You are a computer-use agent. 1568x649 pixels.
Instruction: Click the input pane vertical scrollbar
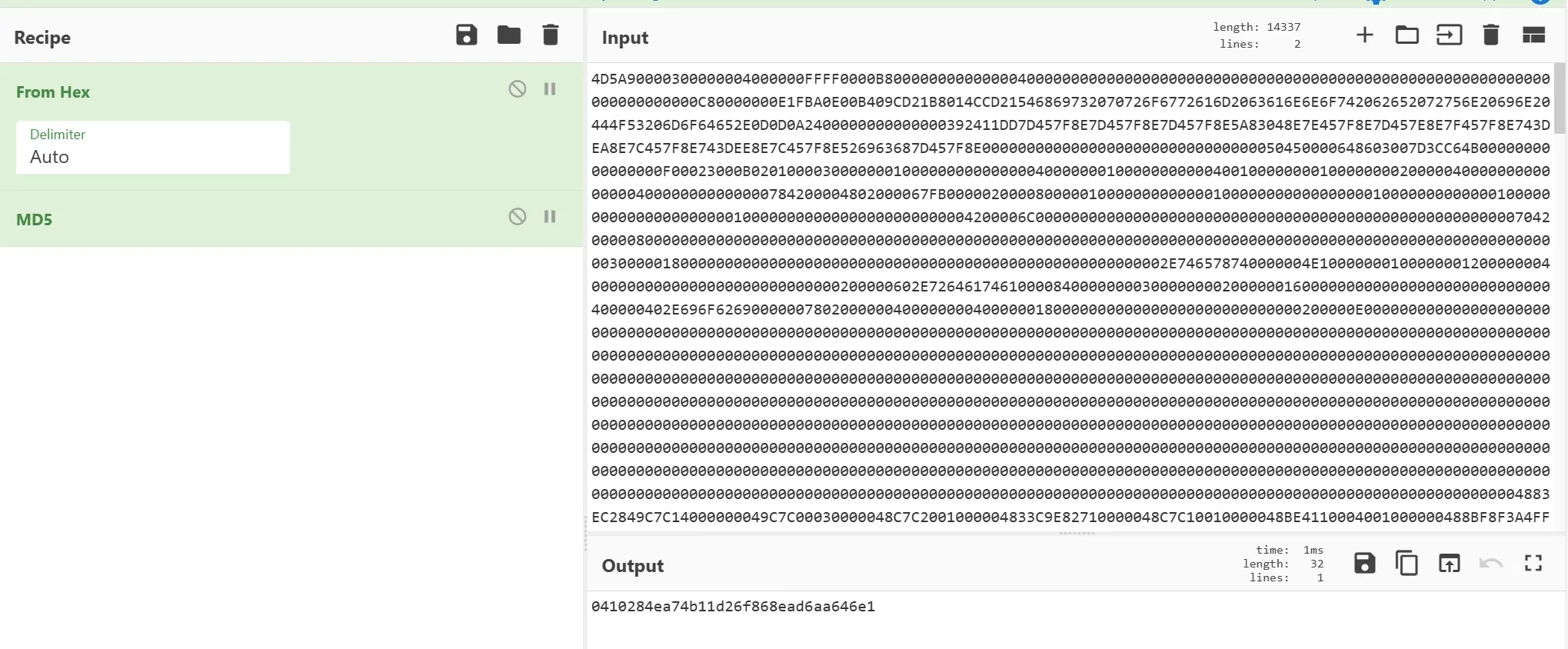pos(1560,98)
